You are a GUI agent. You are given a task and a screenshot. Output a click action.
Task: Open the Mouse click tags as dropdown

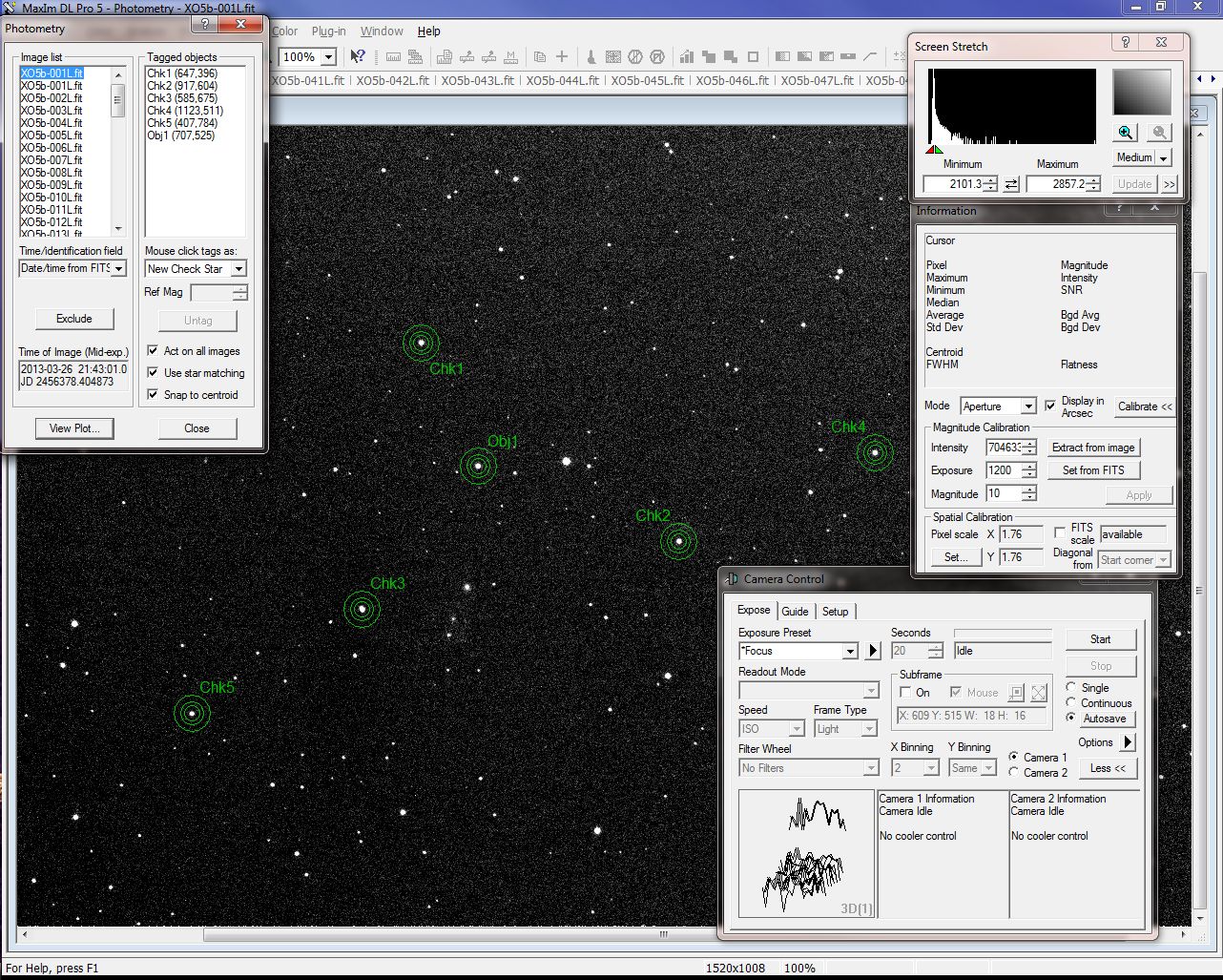(238, 269)
